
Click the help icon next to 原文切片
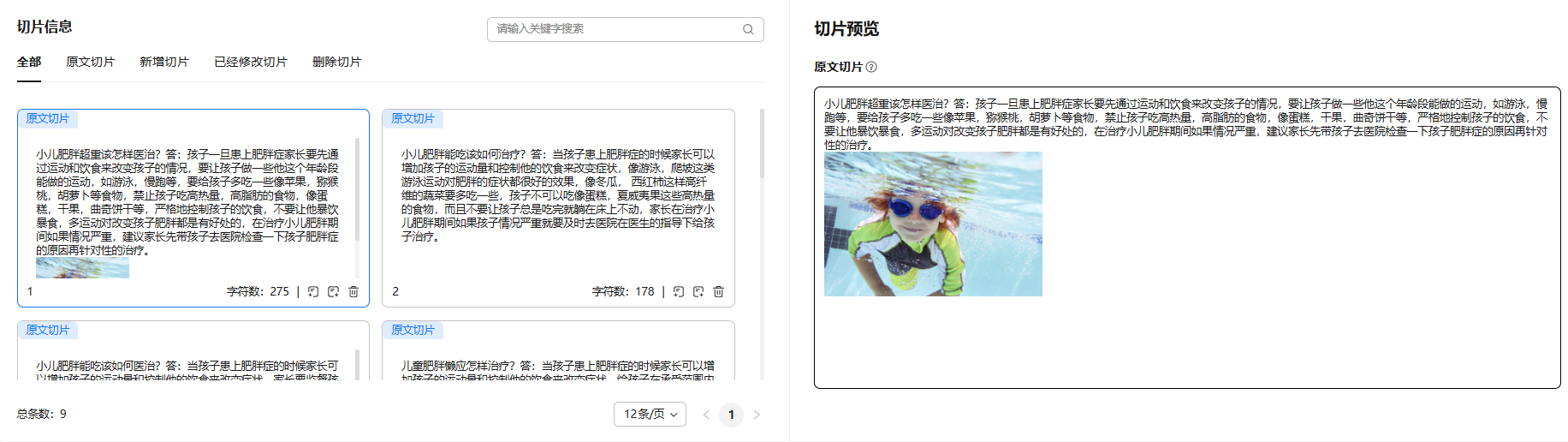871,67
